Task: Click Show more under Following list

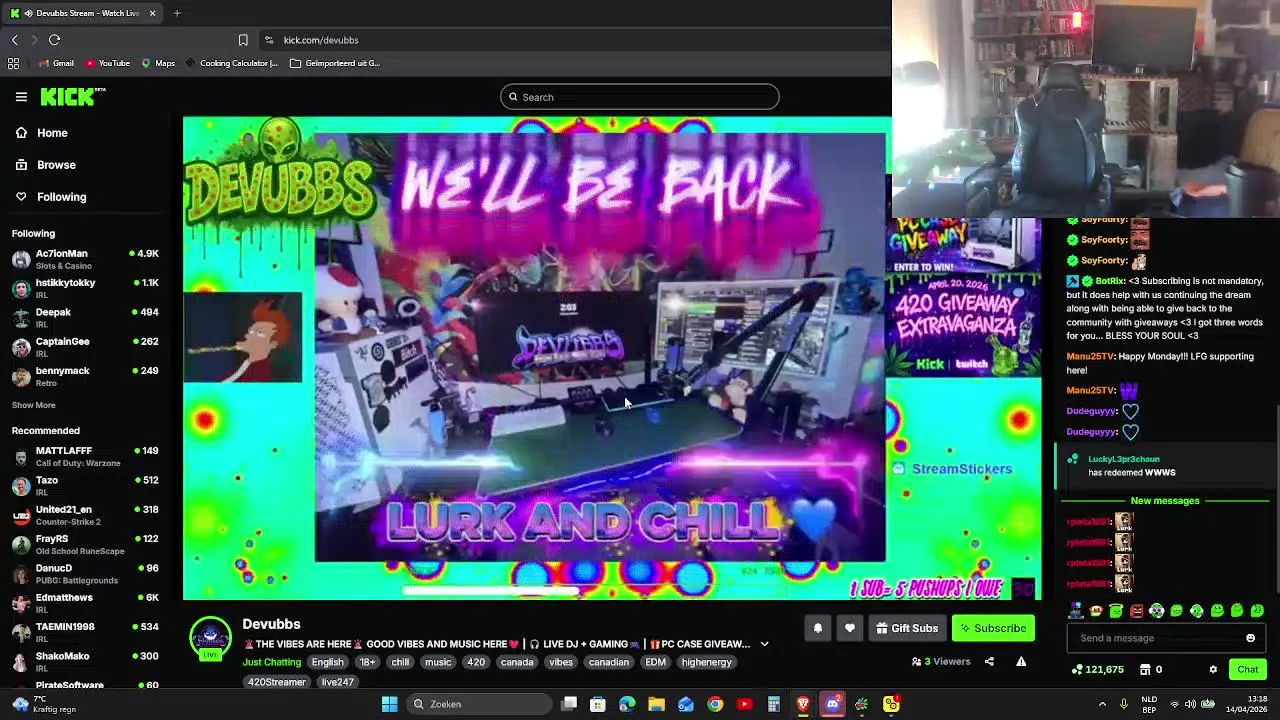Action: click(x=33, y=405)
